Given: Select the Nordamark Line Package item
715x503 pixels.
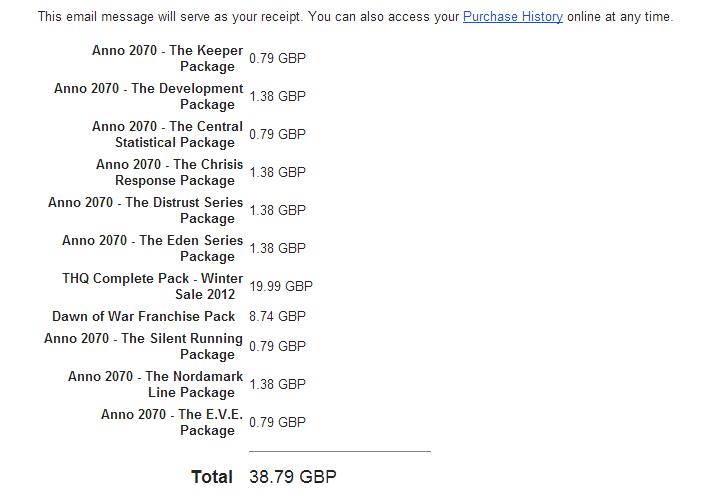Looking at the screenshot, I should (x=156, y=385).
